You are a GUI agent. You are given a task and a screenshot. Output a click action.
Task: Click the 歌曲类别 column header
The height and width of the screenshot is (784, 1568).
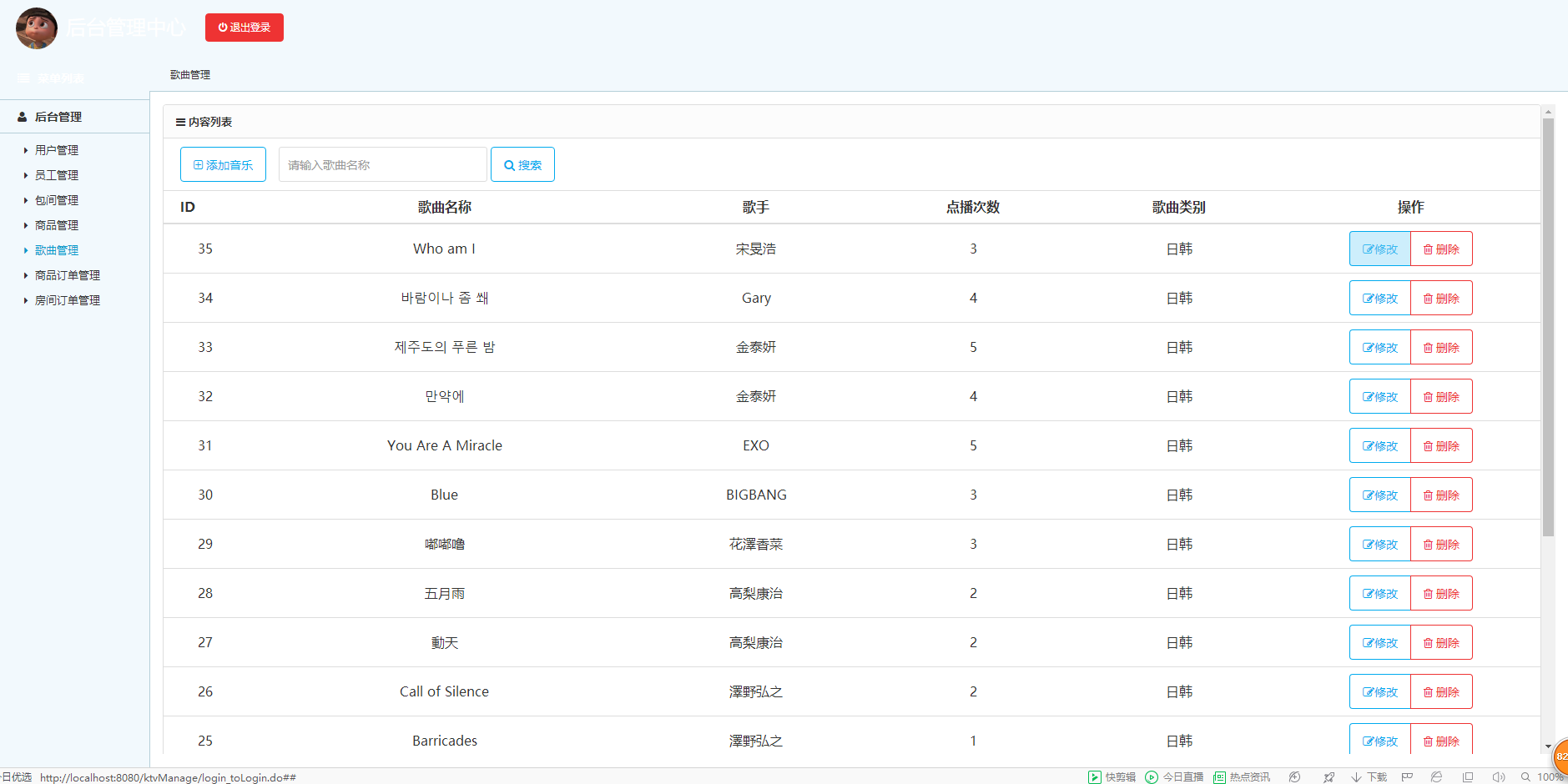pos(1178,207)
